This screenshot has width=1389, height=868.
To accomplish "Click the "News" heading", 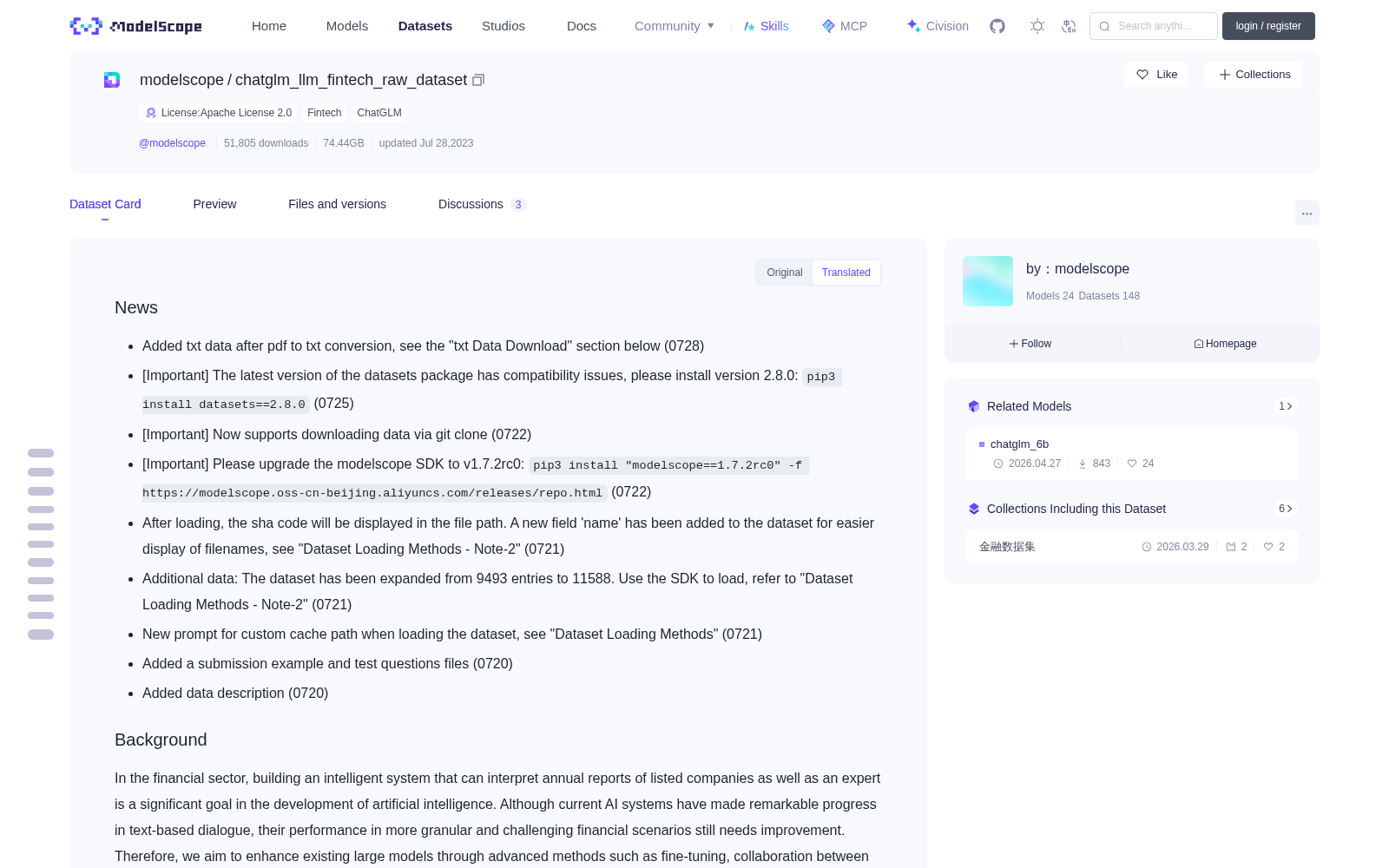I will click(x=136, y=308).
